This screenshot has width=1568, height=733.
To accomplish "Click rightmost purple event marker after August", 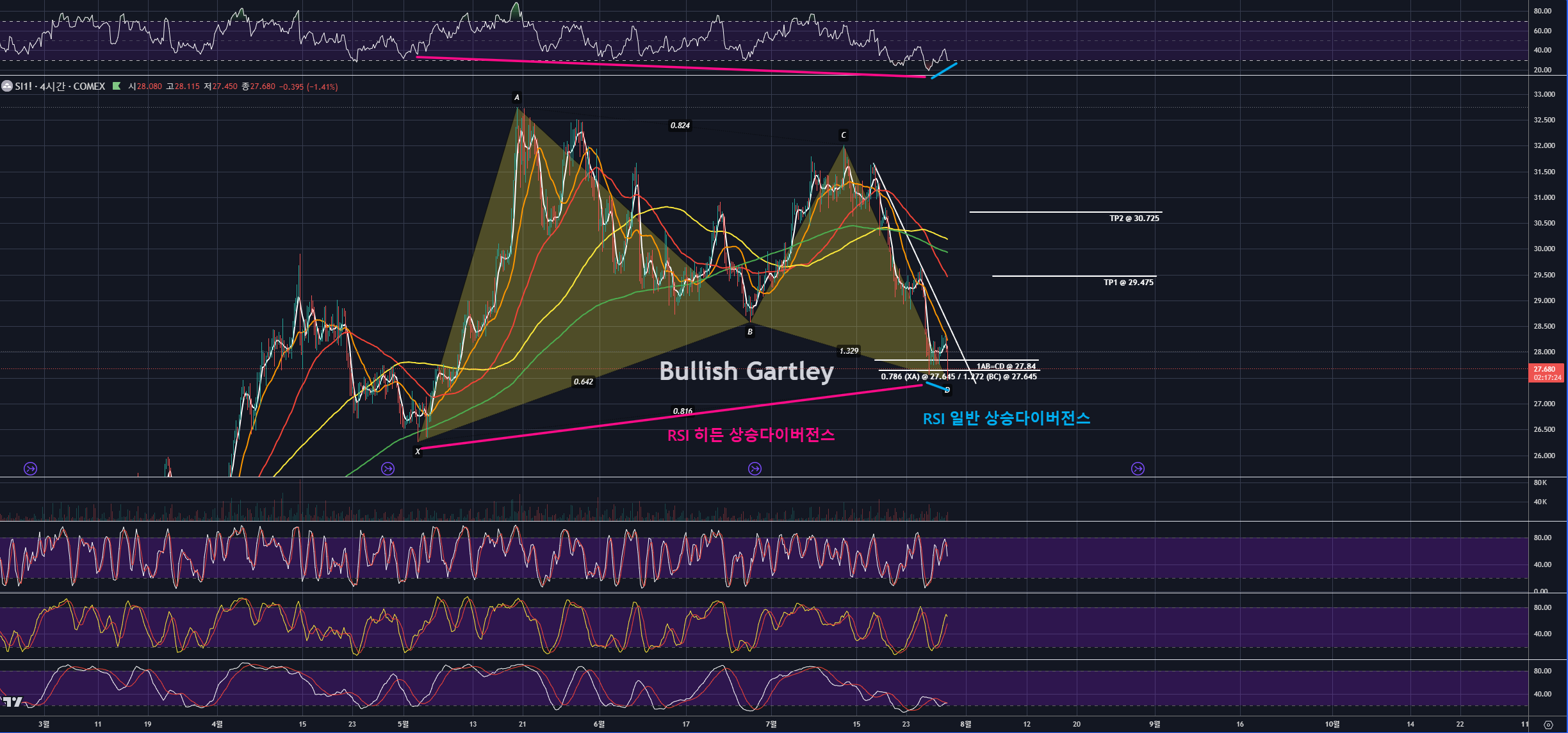I will click(1138, 468).
